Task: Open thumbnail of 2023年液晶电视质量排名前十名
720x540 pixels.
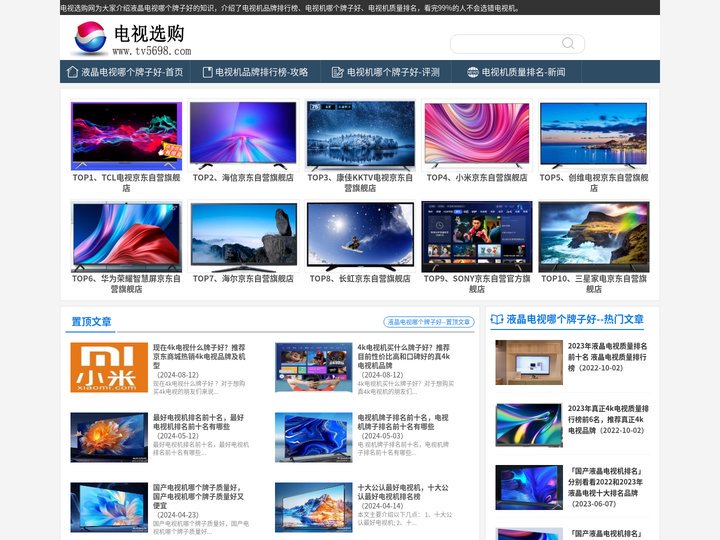Action: tap(529, 362)
